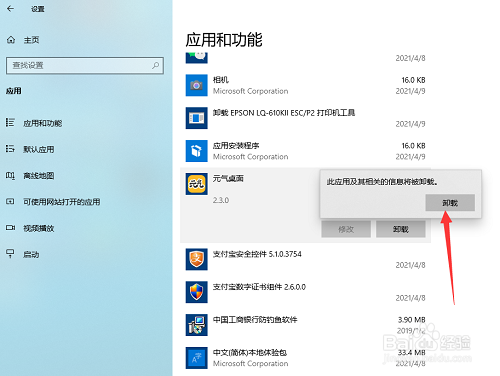The width and height of the screenshot is (500, 376).
Task: Select 中国工商银行防钓鱼软件 entry
Action: [x=255, y=320]
